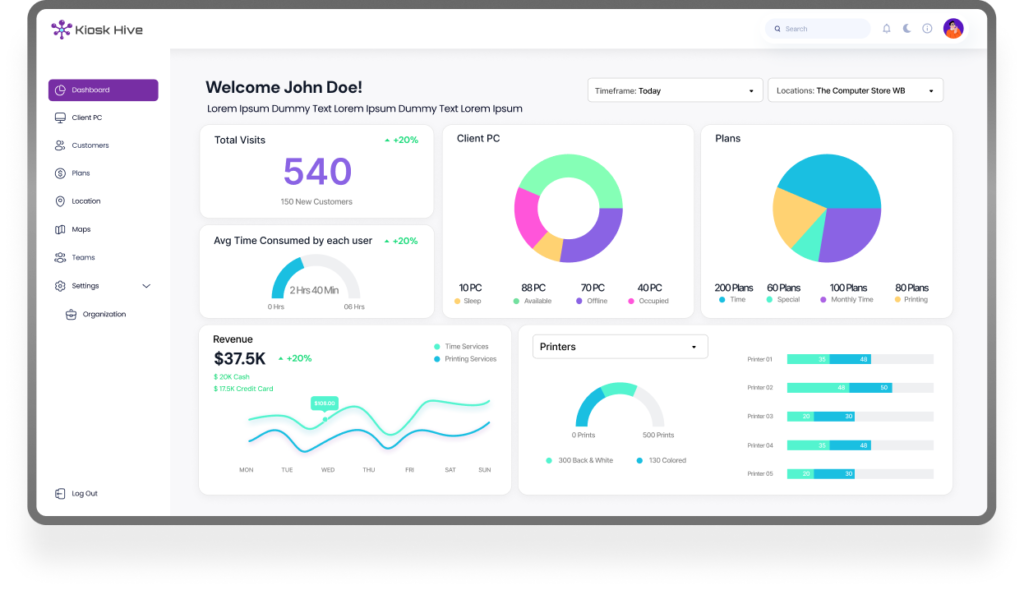Expand the Settings chevron
Image resolution: width=1024 pixels, height=590 pixels.
coord(146,286)
